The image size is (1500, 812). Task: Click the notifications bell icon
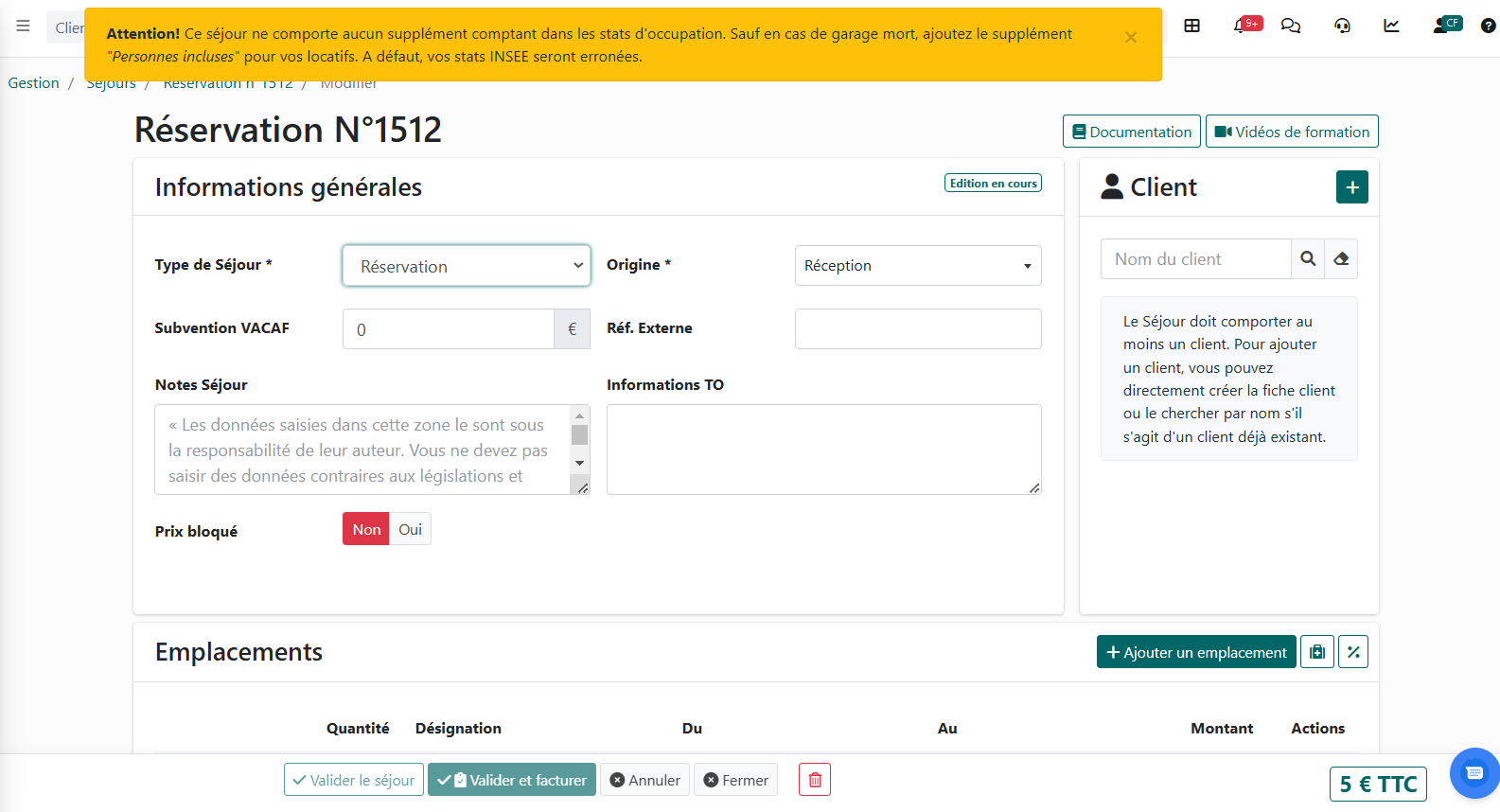pos(1241,26)
